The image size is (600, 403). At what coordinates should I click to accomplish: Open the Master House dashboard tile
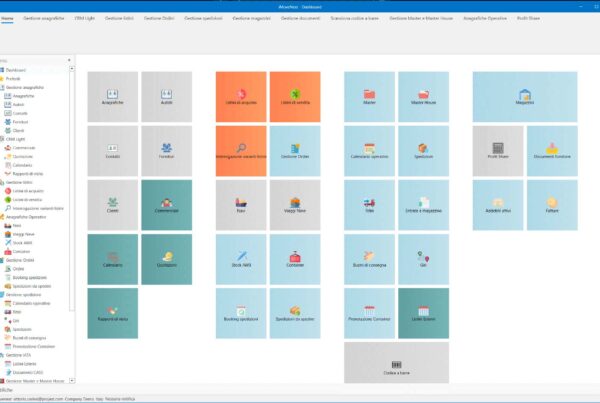(423, 97)
